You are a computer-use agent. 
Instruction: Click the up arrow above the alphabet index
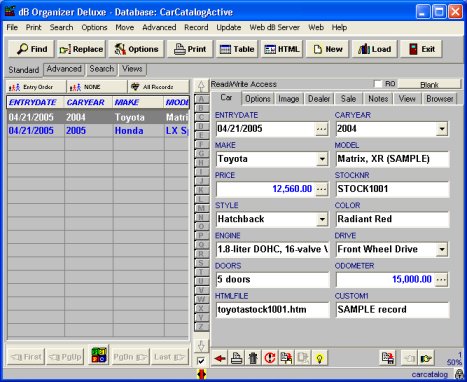[201, 86]
